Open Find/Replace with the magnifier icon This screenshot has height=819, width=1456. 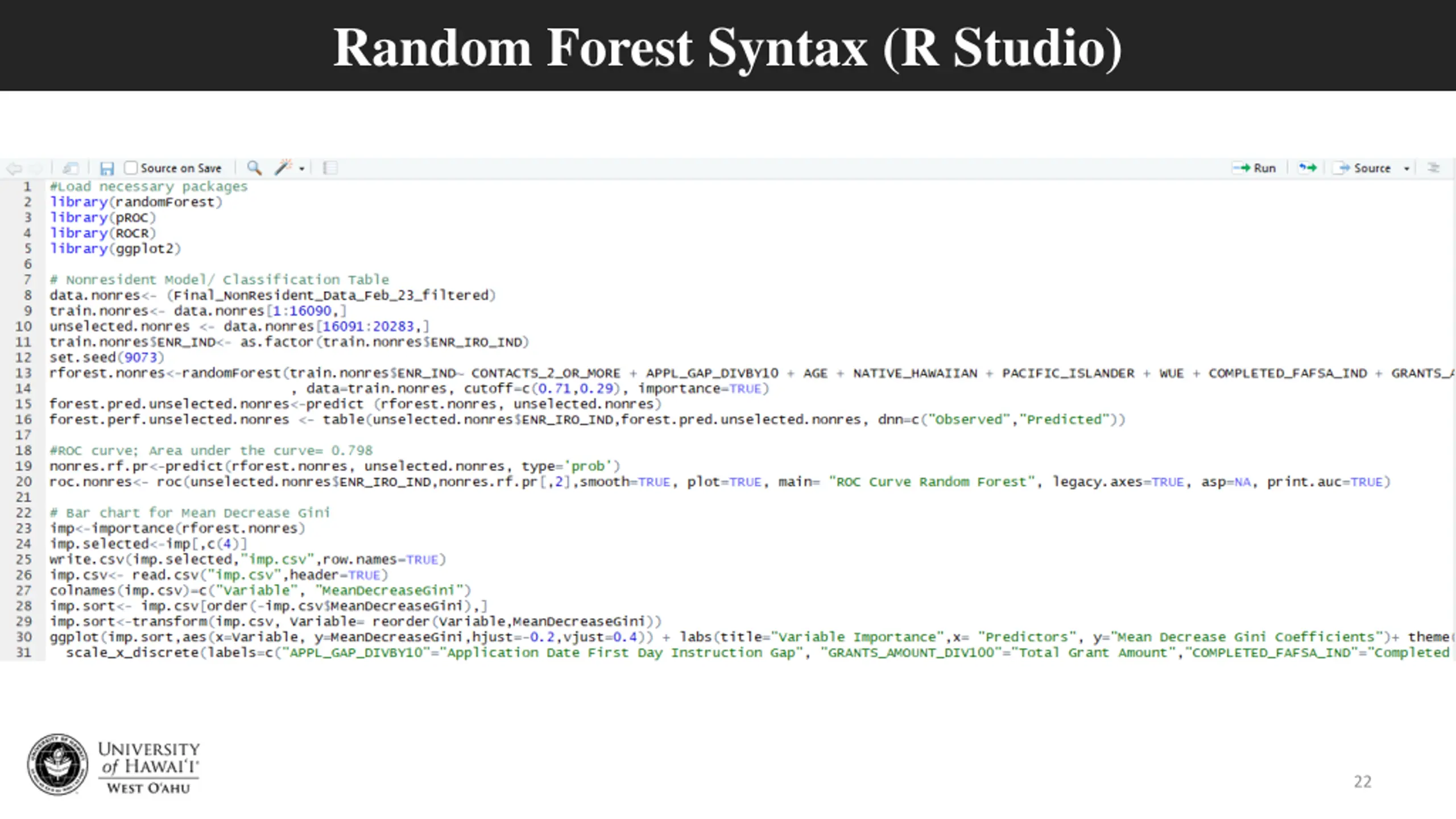coord(254,168)
